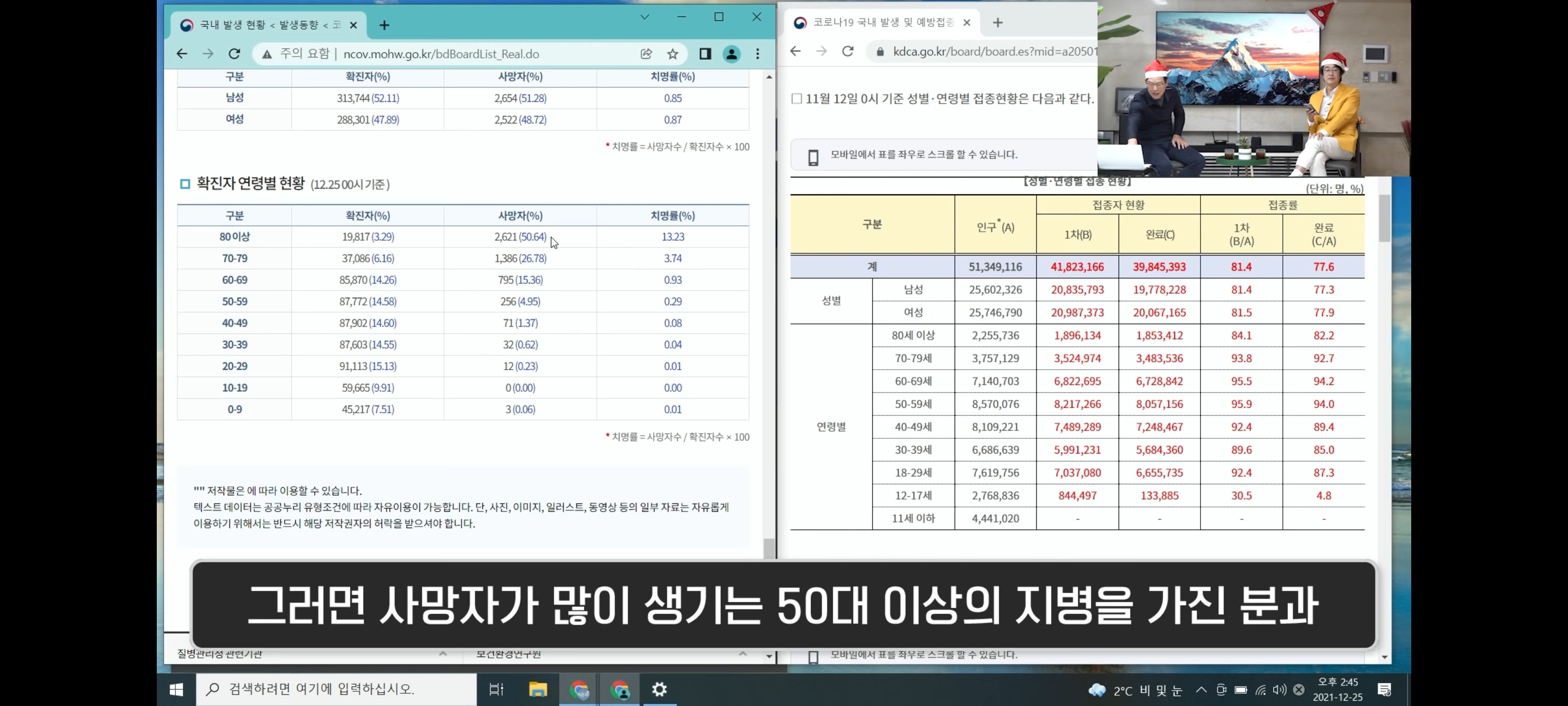This screenshot has width=1568, height=706.
Task: Open new tab in left browser window
Action: (x=384, y=25)
